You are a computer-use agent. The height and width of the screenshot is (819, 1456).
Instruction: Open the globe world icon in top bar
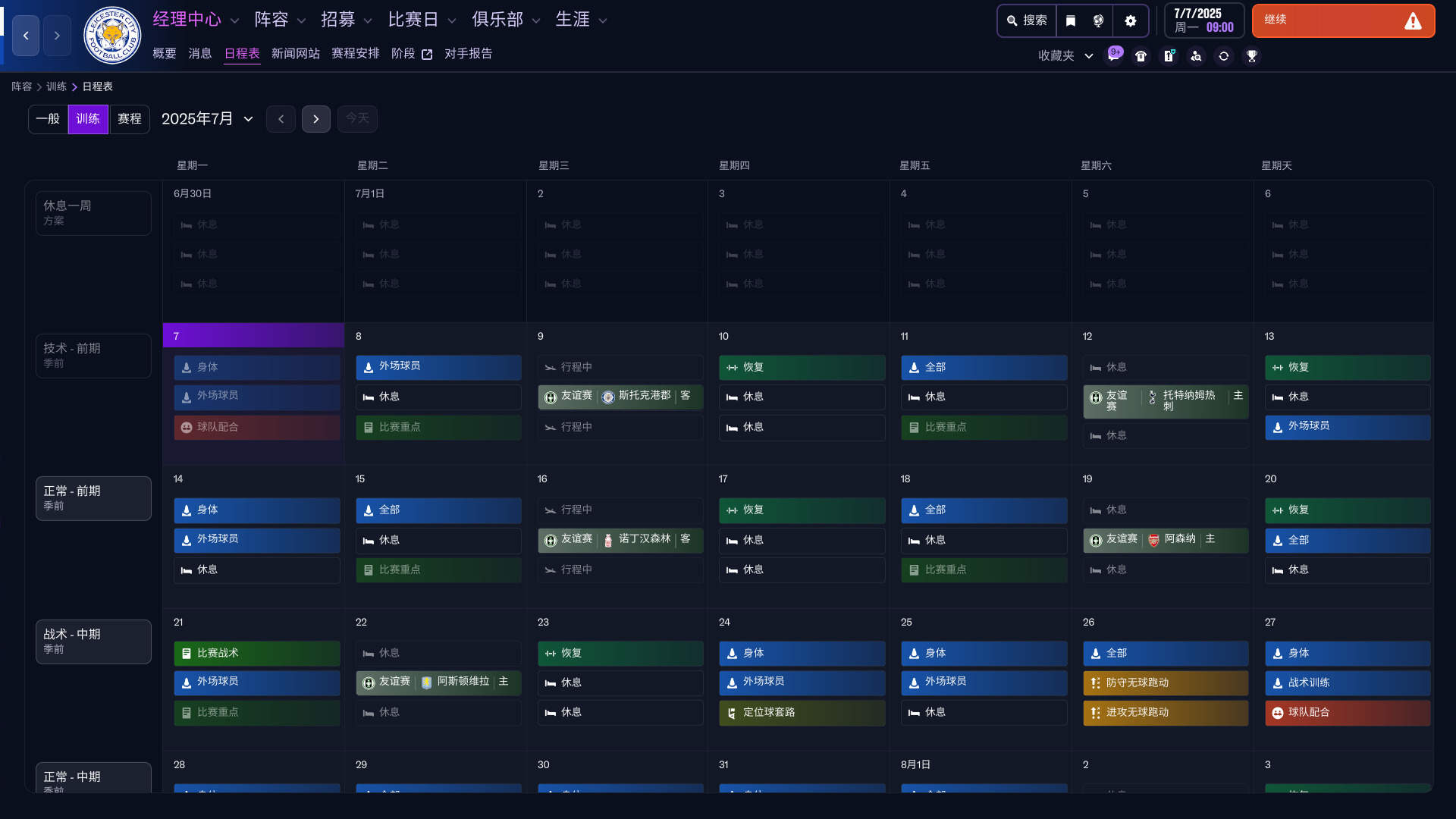pos(1098,20)
